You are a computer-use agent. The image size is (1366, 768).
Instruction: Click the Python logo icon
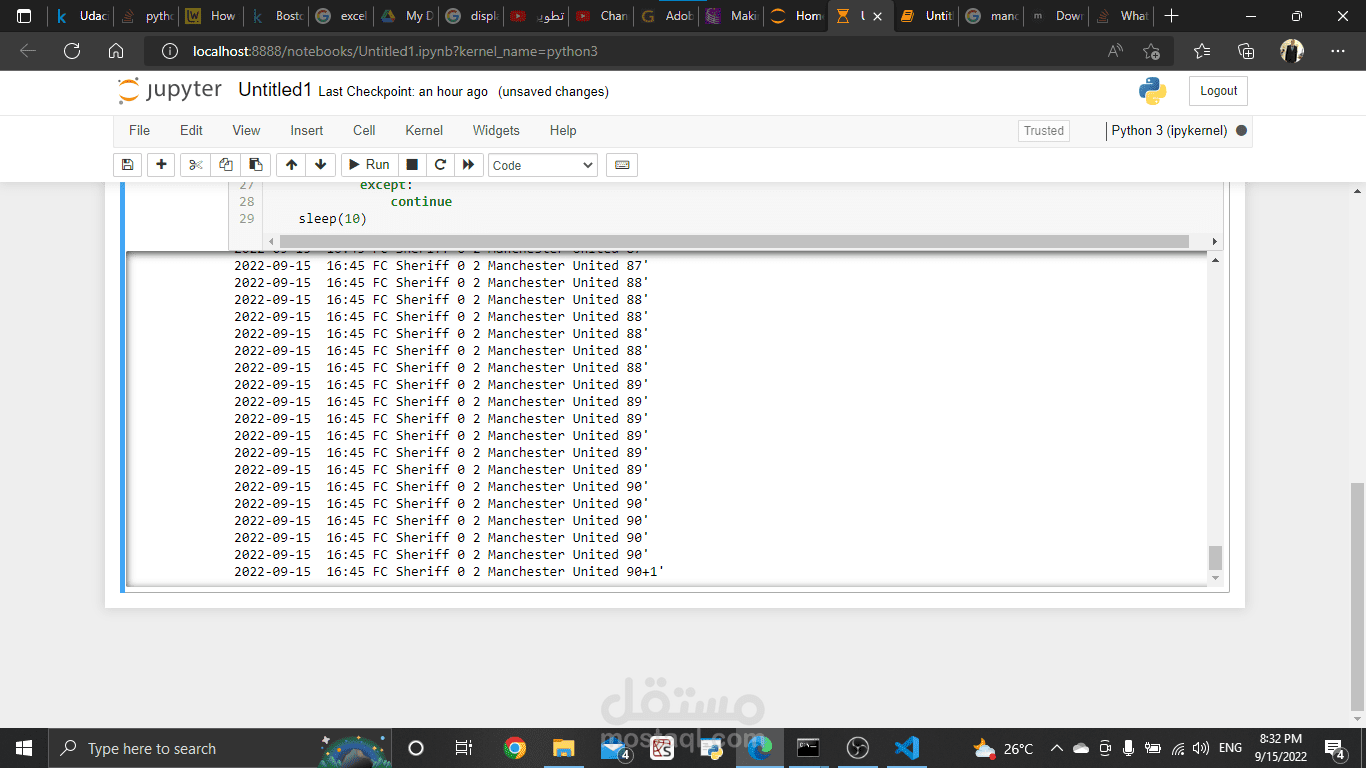point(1152,91)
